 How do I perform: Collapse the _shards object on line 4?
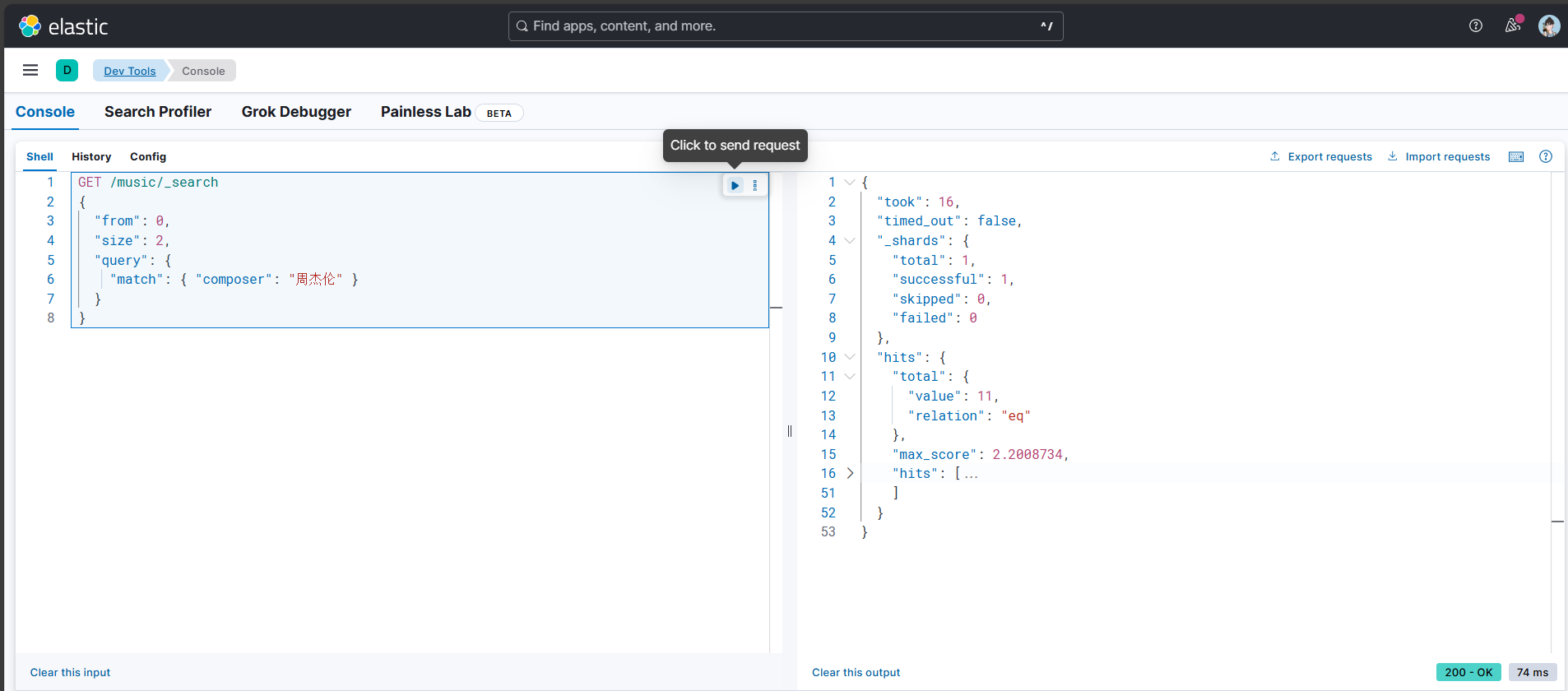click(x=850, y=241)
